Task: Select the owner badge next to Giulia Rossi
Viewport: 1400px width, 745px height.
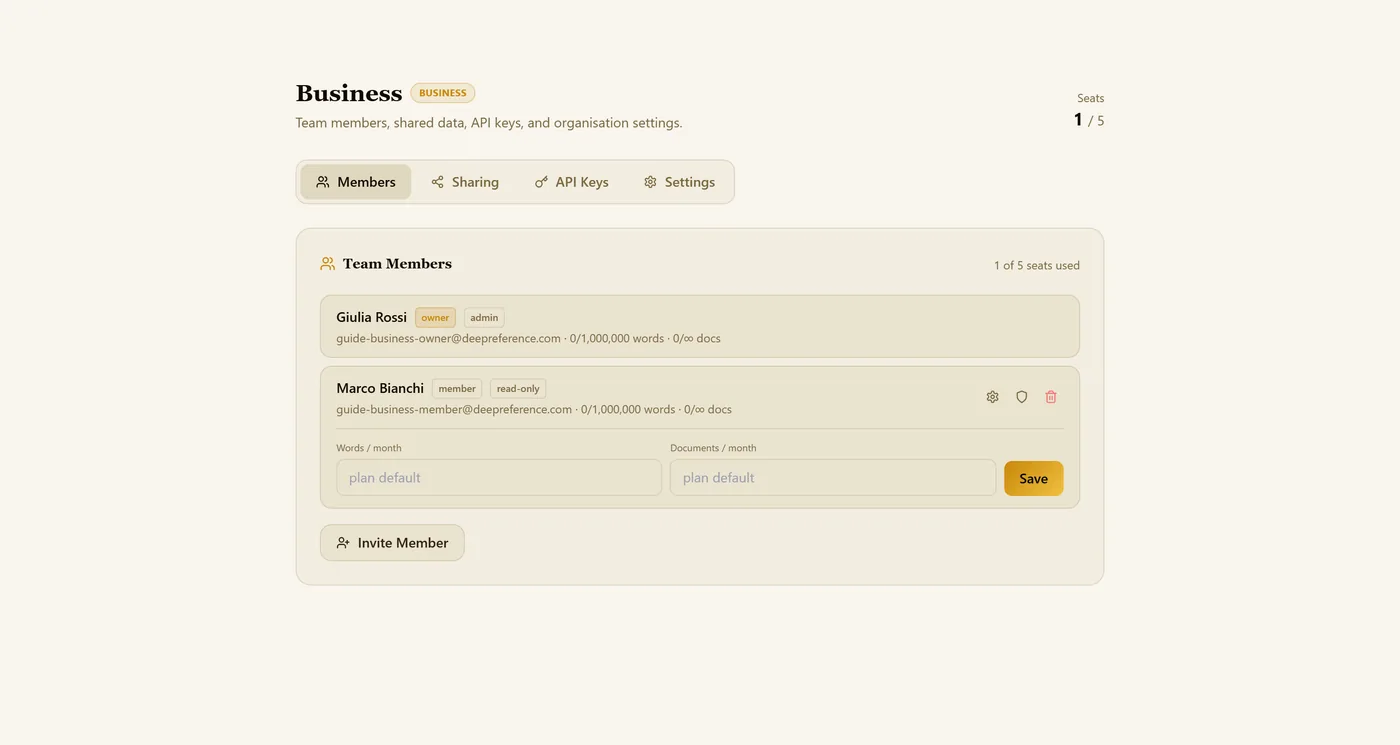Action: (435, 318)
